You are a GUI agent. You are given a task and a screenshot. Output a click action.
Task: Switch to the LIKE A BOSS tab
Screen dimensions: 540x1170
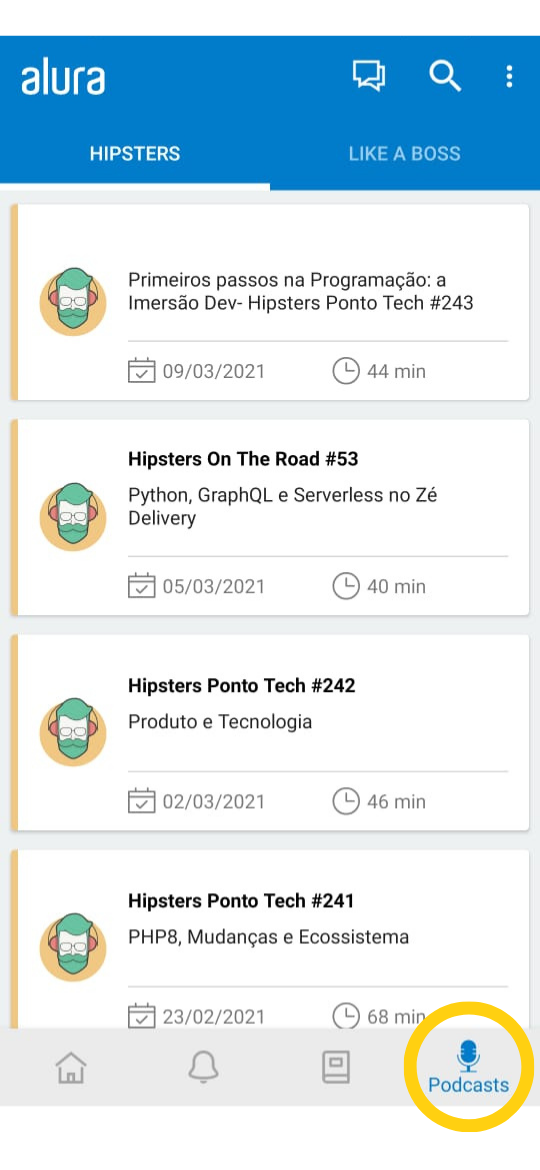click(405, 154)
